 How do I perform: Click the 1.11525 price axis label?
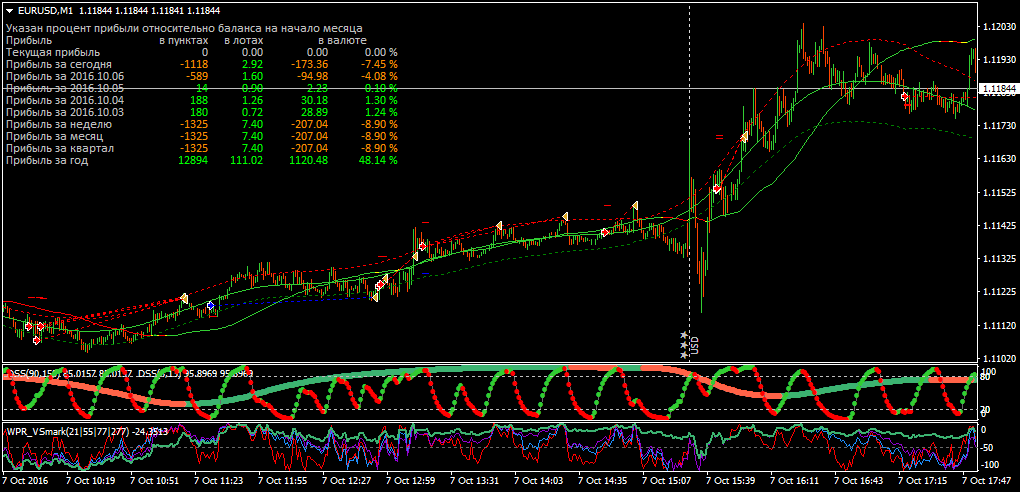(997, 193)
